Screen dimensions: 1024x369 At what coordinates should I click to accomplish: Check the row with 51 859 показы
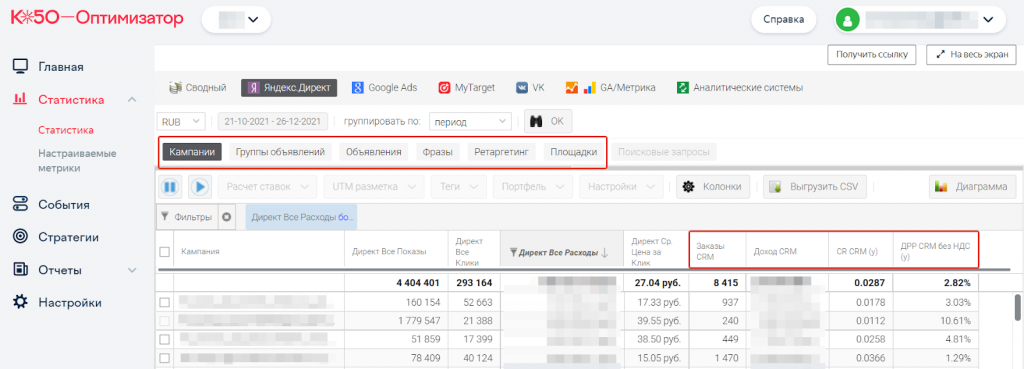pos(165,340)
